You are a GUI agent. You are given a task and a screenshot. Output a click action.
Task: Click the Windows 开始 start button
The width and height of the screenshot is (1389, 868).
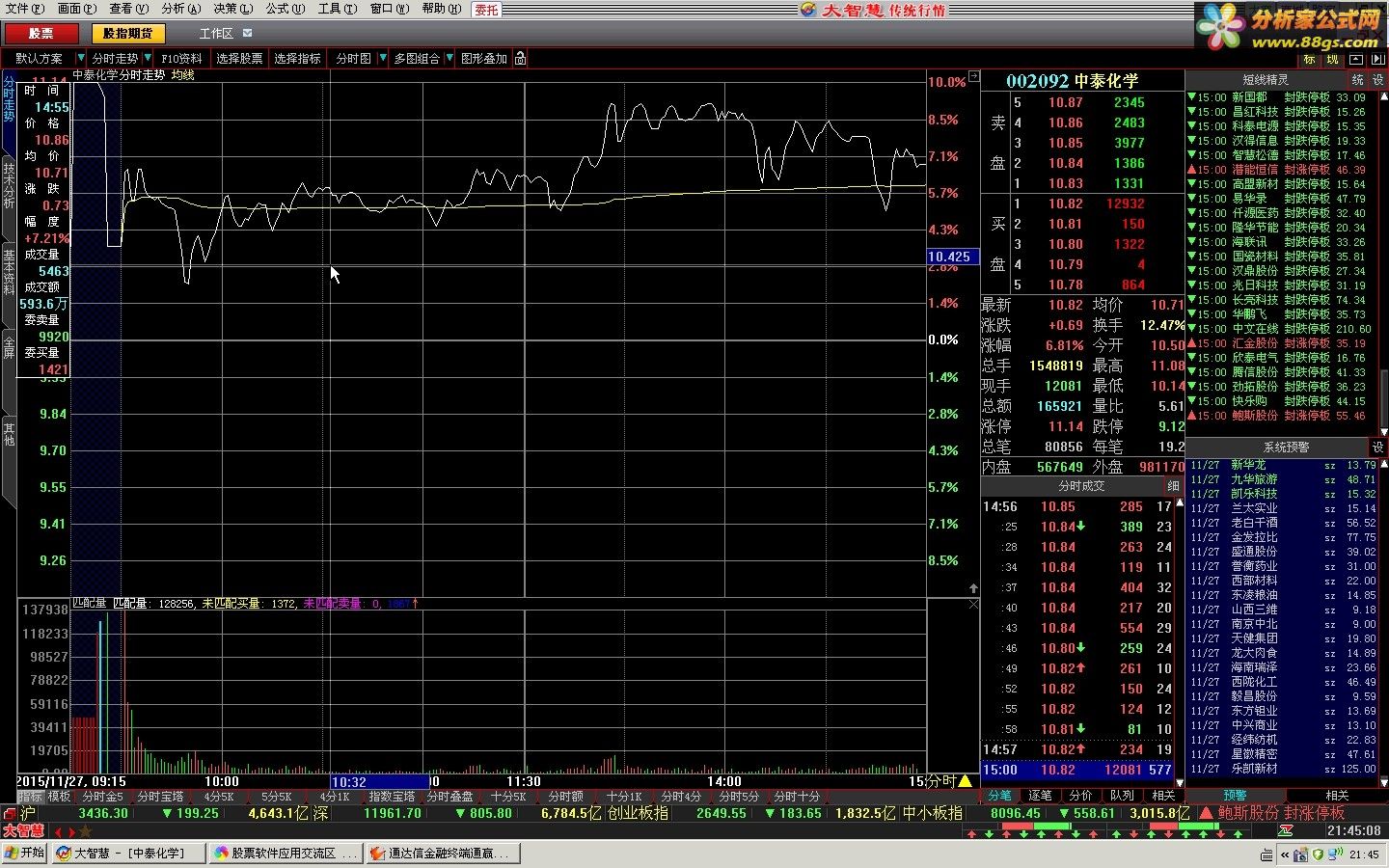pyautogui.click(x=25, y=854)
